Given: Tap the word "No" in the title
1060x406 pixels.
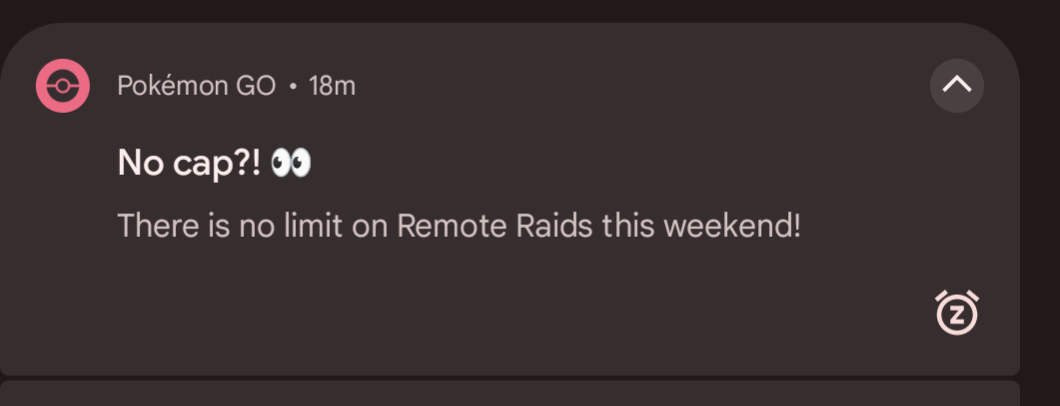Looking at the screenshot, I should tap(140, 162).
